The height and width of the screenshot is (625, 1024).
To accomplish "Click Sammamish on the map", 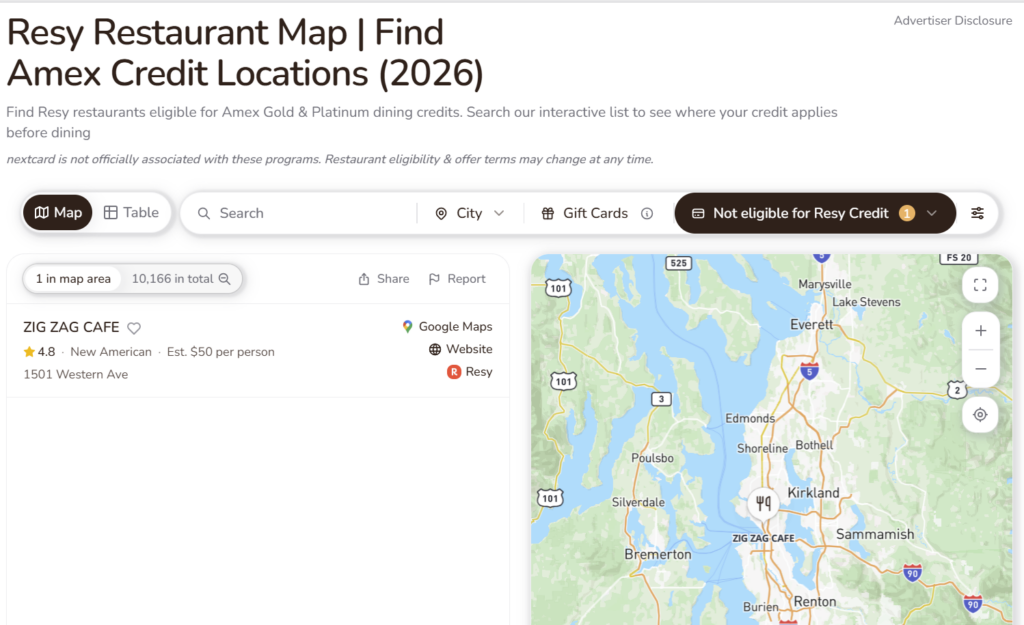I will coord(875,534).
